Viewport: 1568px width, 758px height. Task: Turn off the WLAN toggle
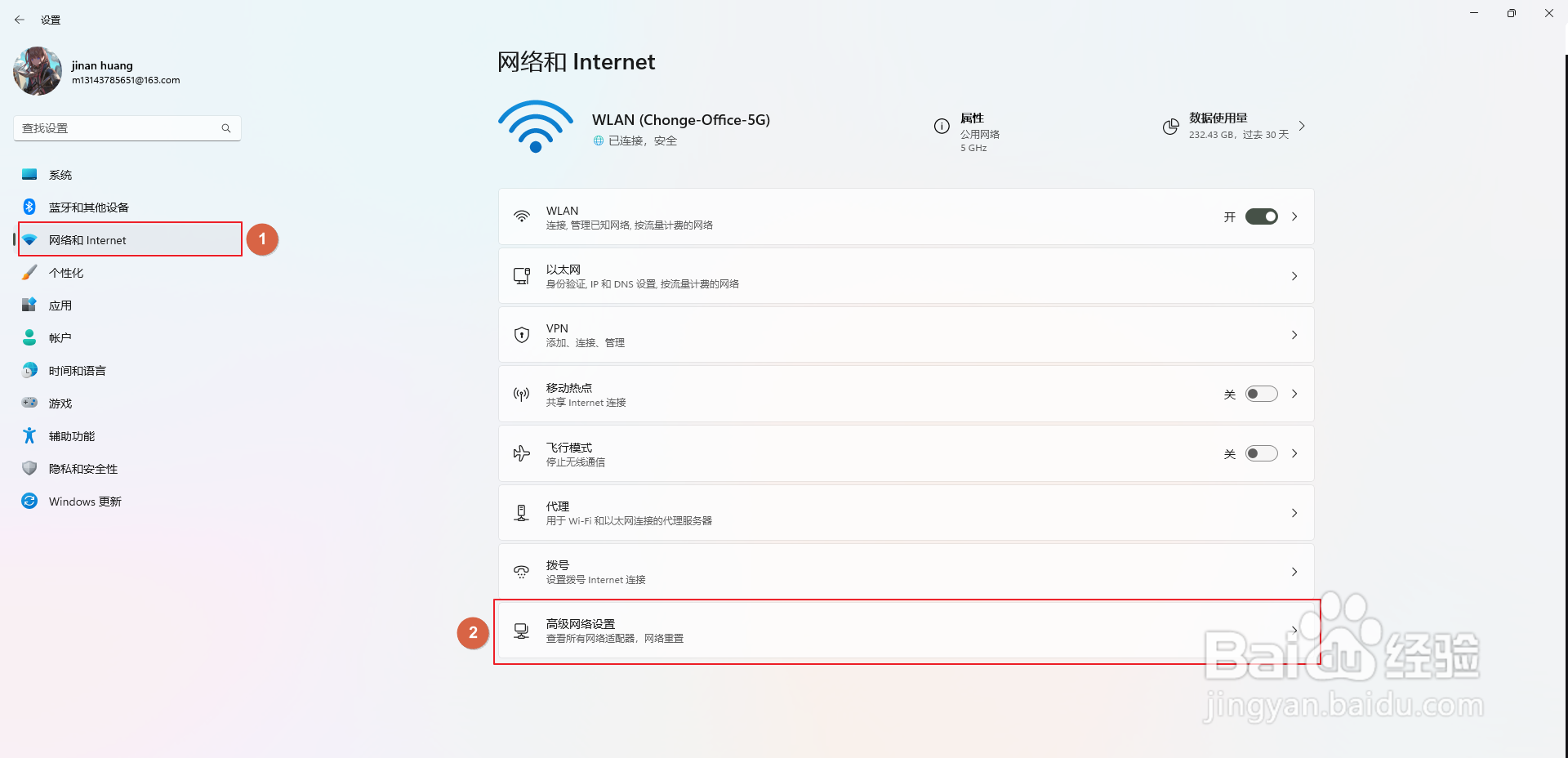pyautogui.click(x=1261, y=216)
